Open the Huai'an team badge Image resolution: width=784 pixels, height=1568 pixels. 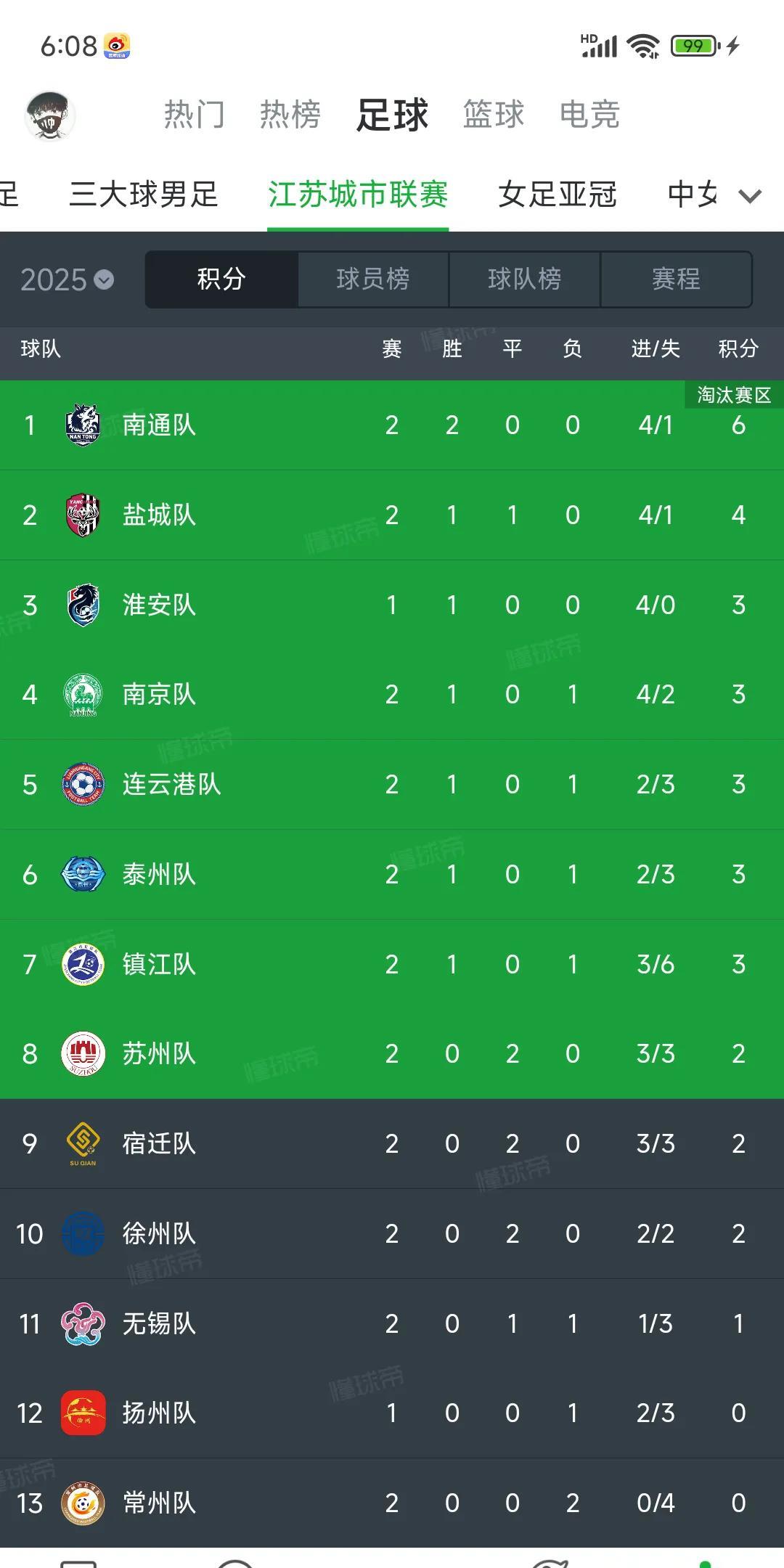point(83,605)
